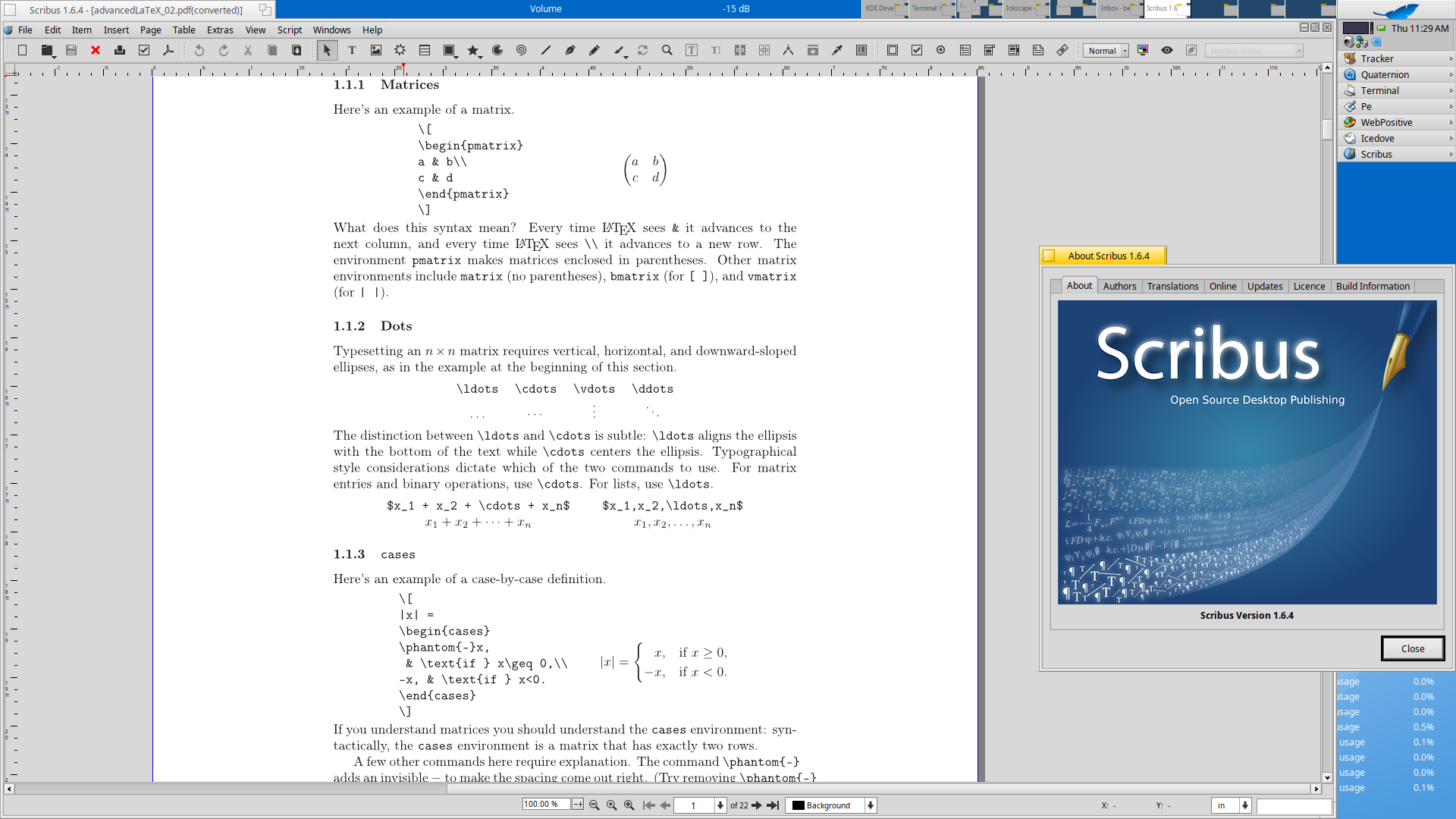Undo the last action
Screen dimensions: 1456x819
199,50
